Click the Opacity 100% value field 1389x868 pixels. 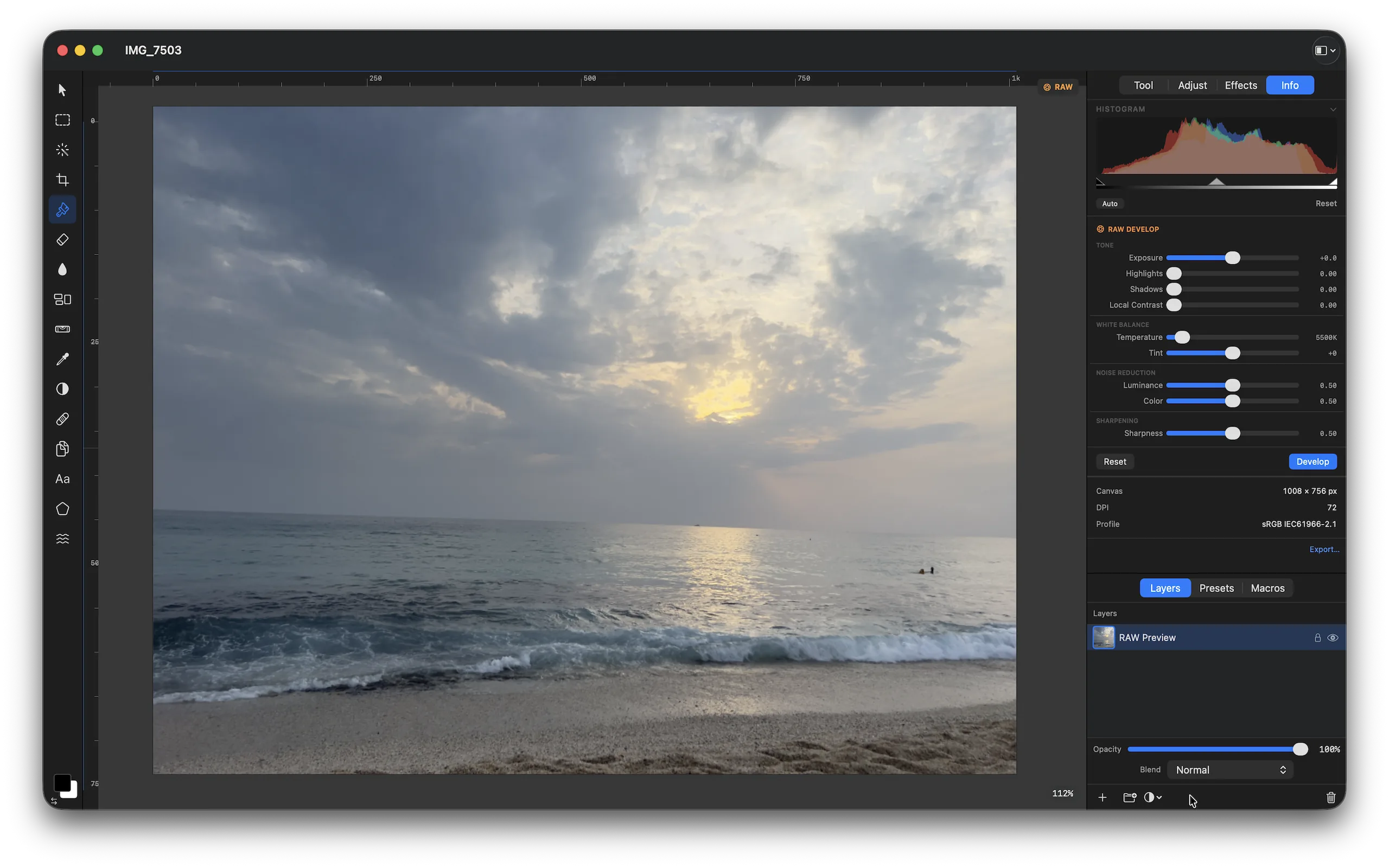(1329, 749)
